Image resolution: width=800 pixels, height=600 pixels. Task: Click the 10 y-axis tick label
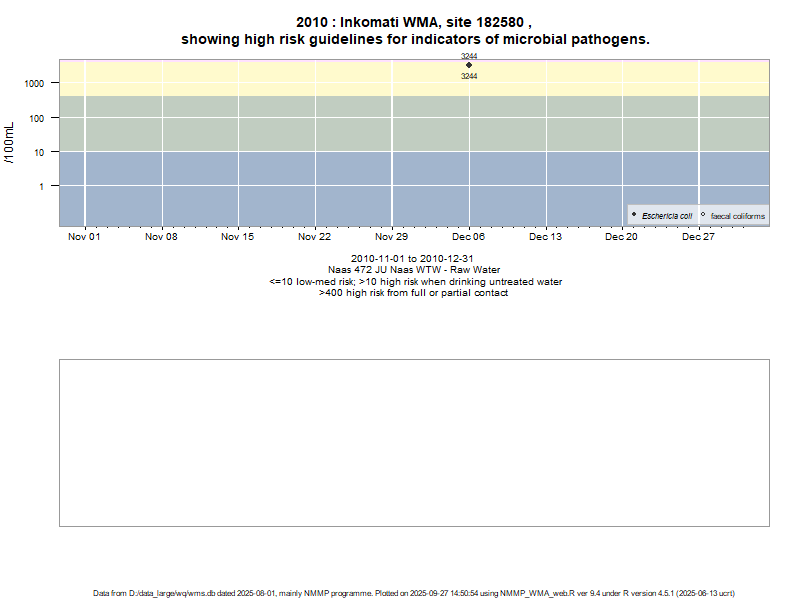pos(42,152)
